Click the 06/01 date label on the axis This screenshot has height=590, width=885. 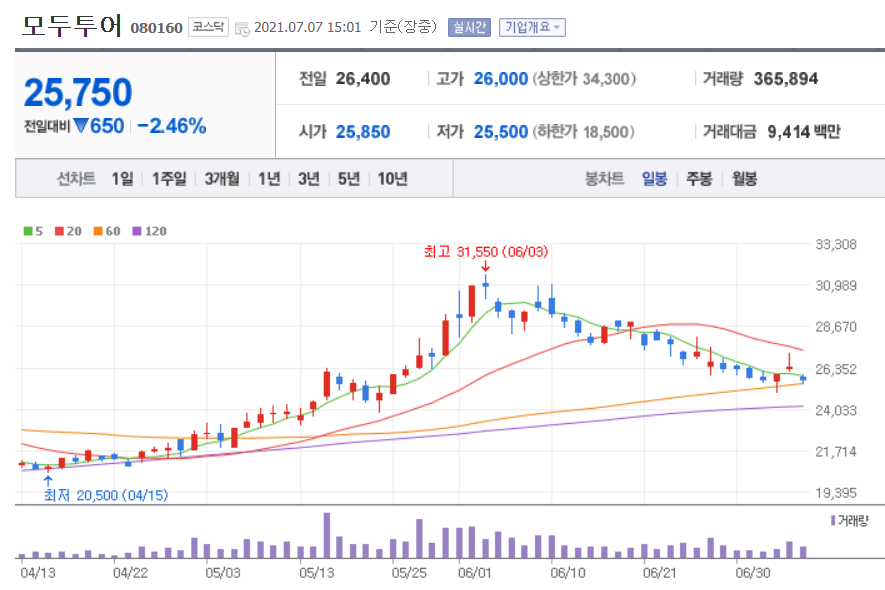[x=475, y=572]
